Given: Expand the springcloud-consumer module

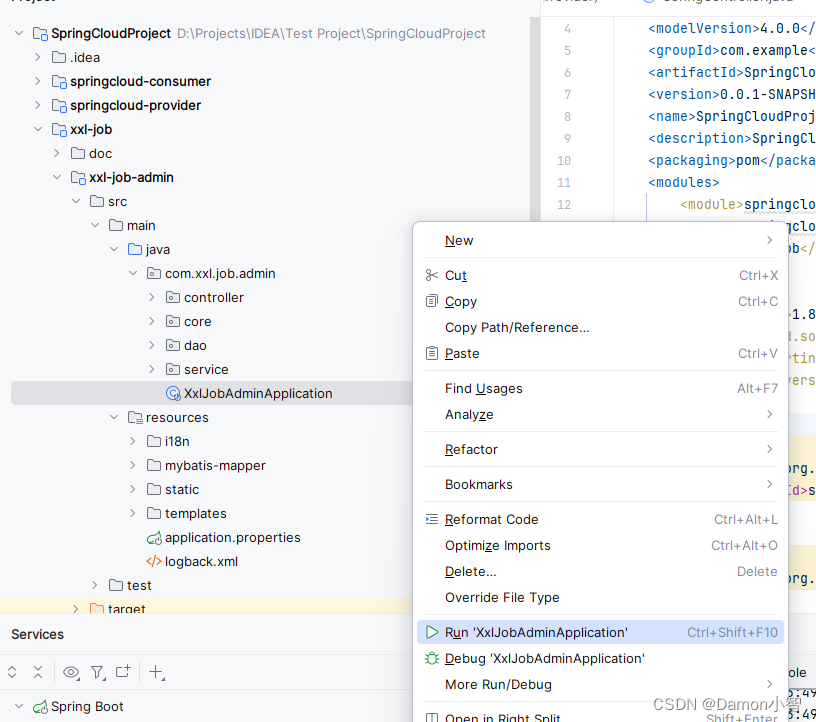Looking at the screenshot, I should tap(38, 82).
